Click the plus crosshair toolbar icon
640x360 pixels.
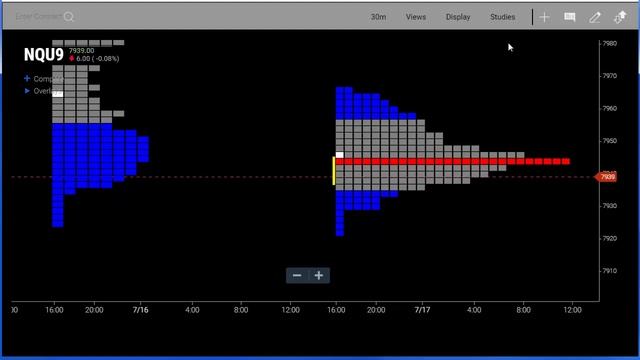[544, 17]
